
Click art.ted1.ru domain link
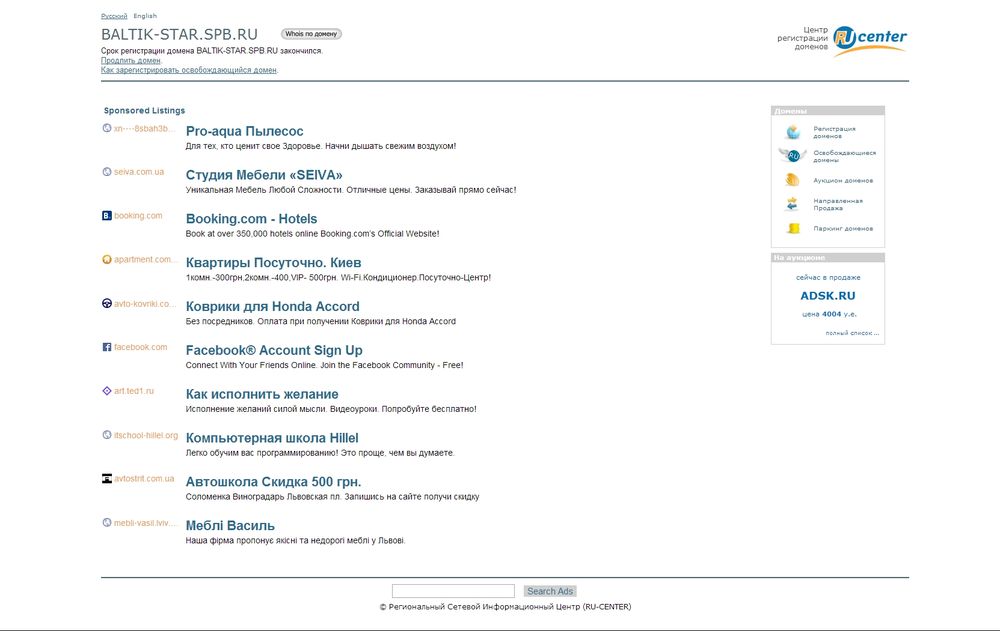click(x=134, y=391)
